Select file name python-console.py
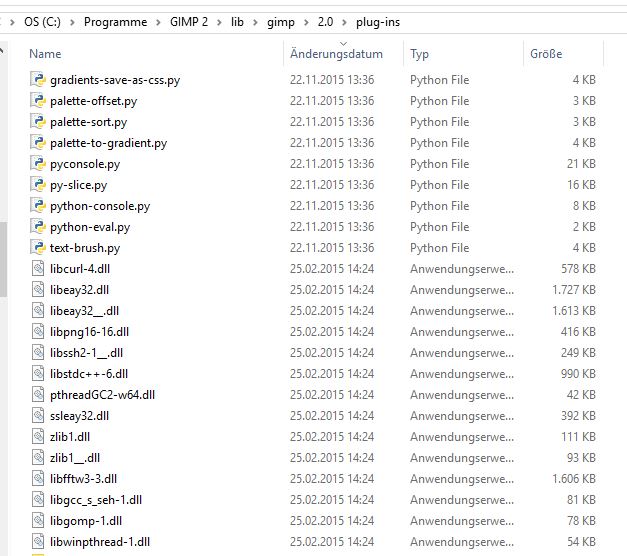This screenshot has height=556, width=627. tap(100, 206)
